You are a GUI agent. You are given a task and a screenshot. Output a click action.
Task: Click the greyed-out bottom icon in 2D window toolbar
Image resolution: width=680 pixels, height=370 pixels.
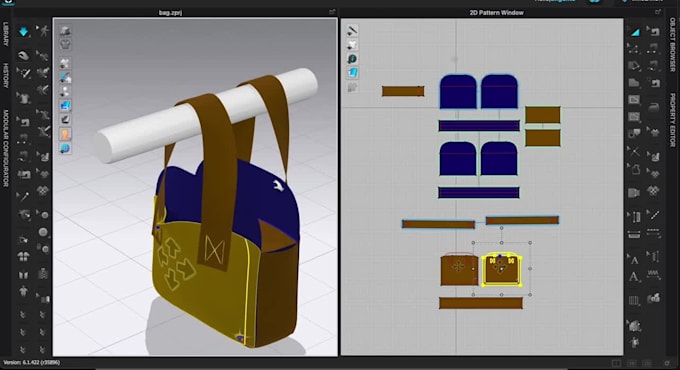click(352, 87)
